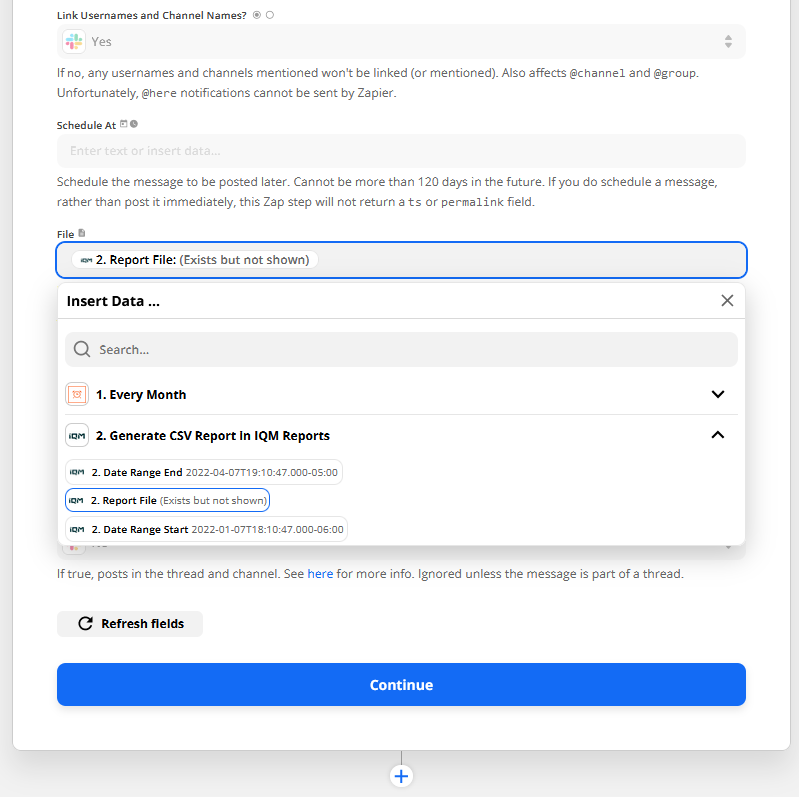Image resolution: width=799 pixels, height=797 pixels.
Task: Click the calendar icon beside Schedule At
Action: tap(124, 124)
